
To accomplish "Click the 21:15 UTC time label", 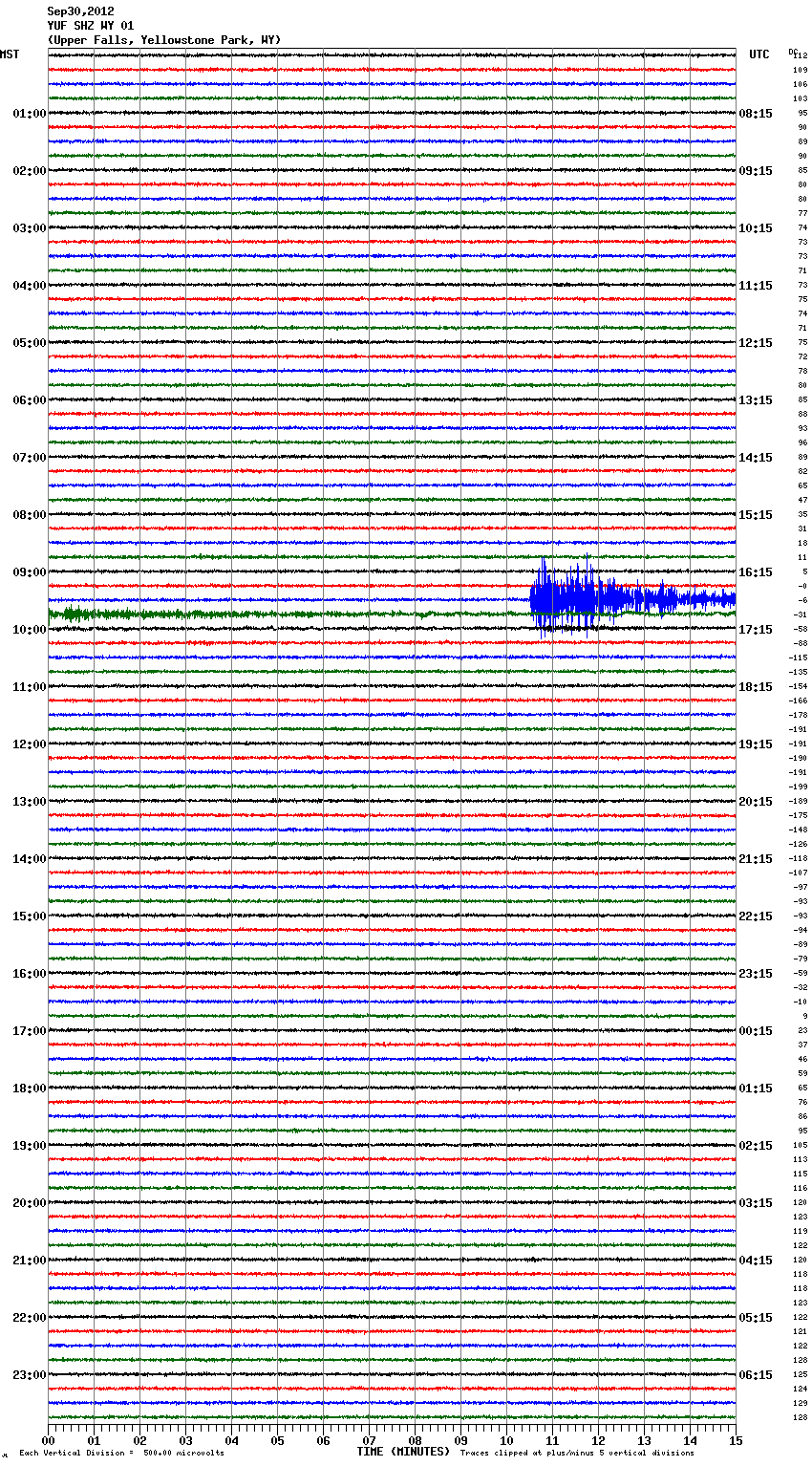I will [x=756, y=859].
